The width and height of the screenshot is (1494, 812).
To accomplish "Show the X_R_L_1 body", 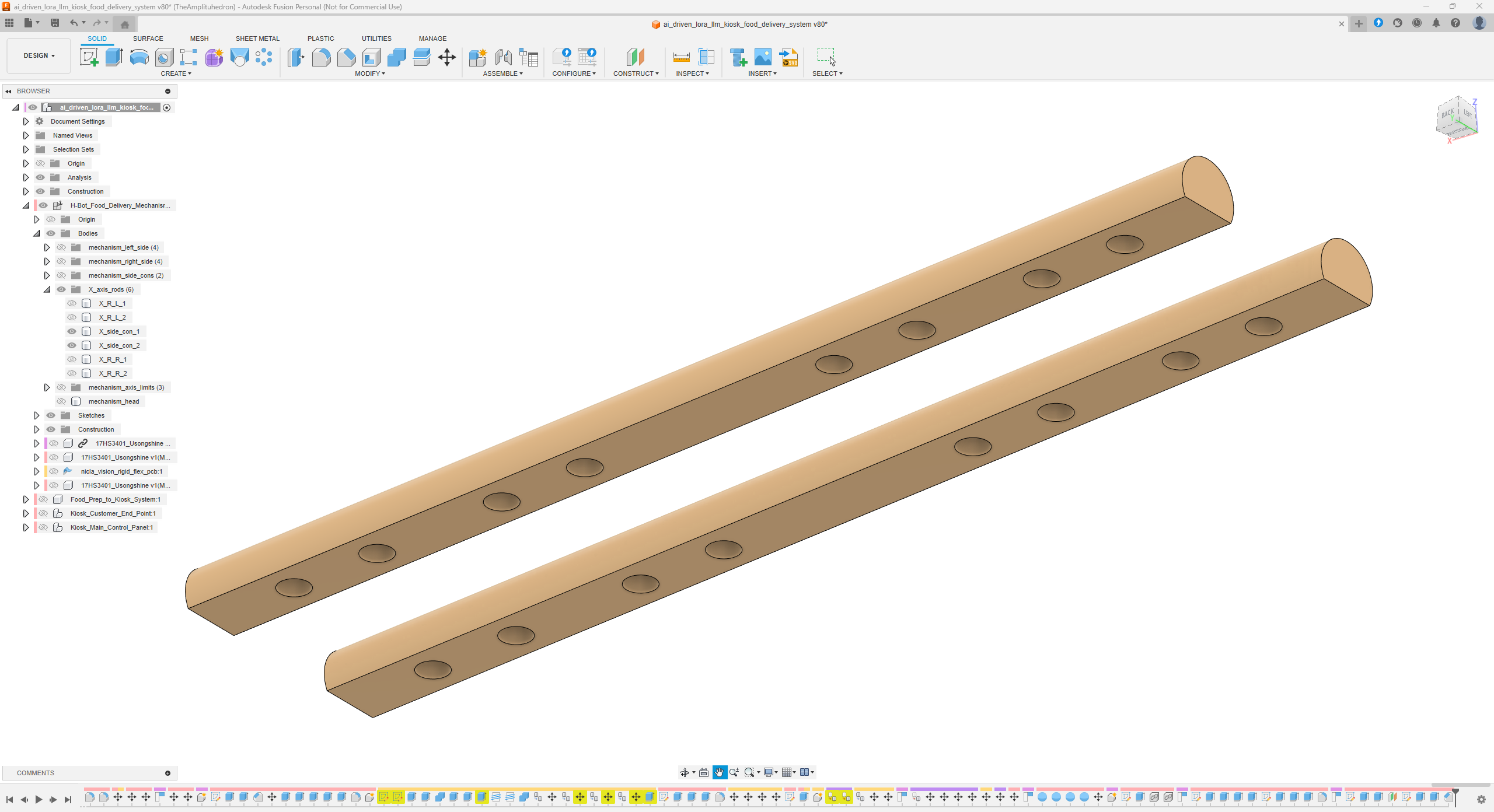I will click(x=72, y=303).
